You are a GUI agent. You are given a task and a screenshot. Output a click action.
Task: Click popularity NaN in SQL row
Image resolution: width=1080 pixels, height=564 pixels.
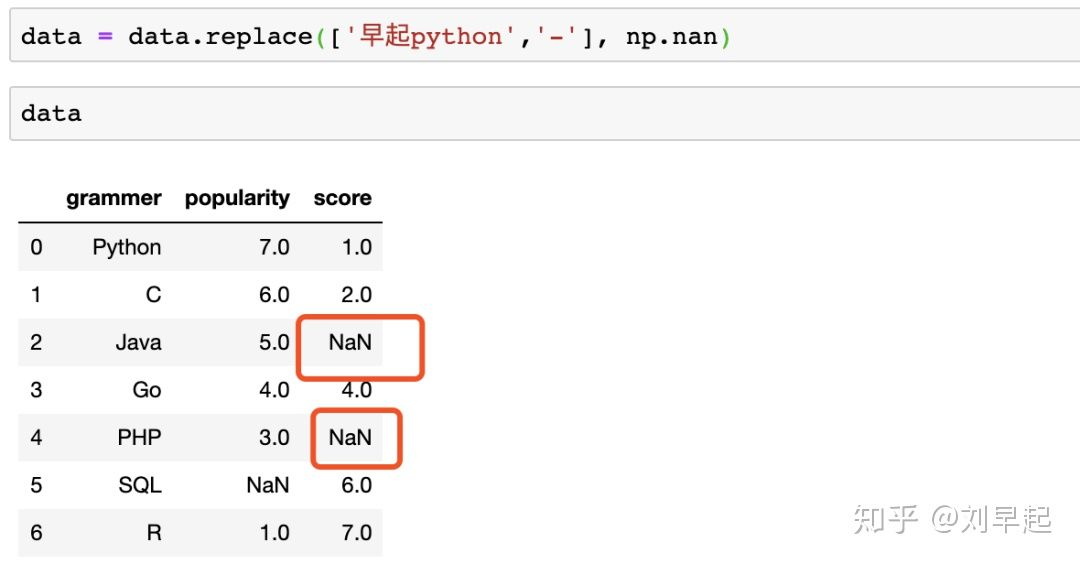pyautogui.click(x=268, y=485)
